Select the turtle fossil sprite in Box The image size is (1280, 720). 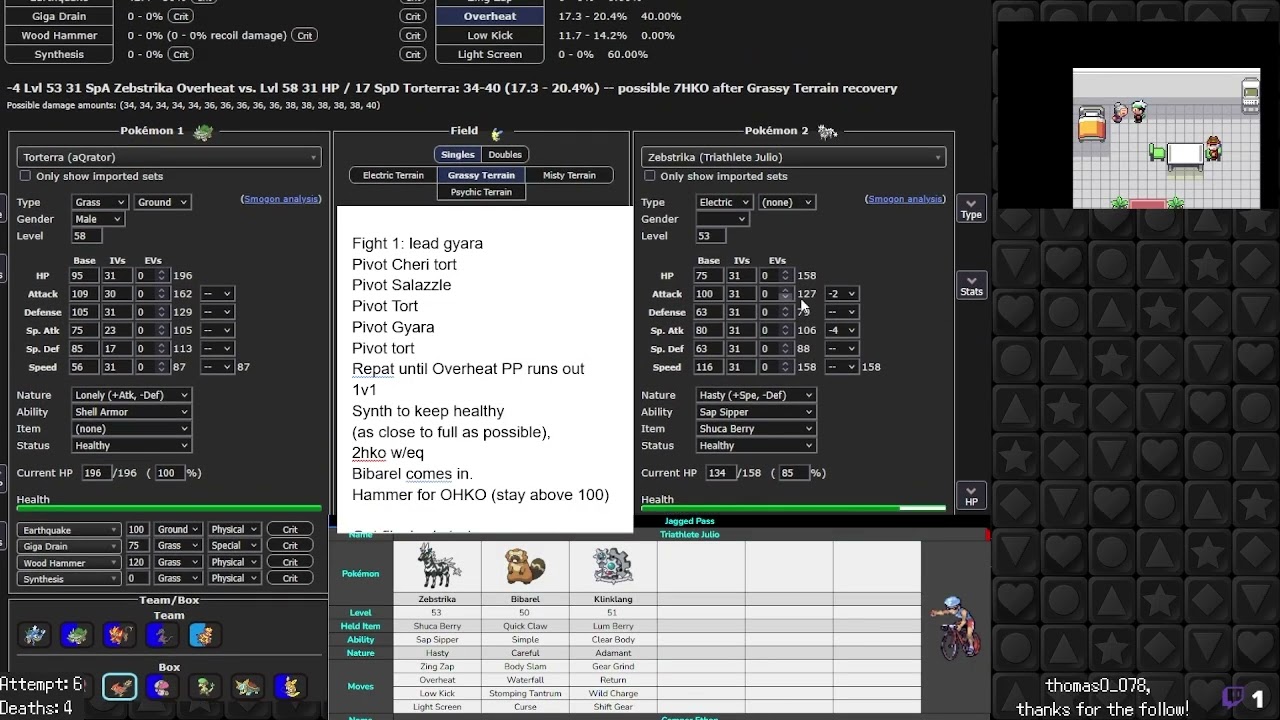[247, 687]
